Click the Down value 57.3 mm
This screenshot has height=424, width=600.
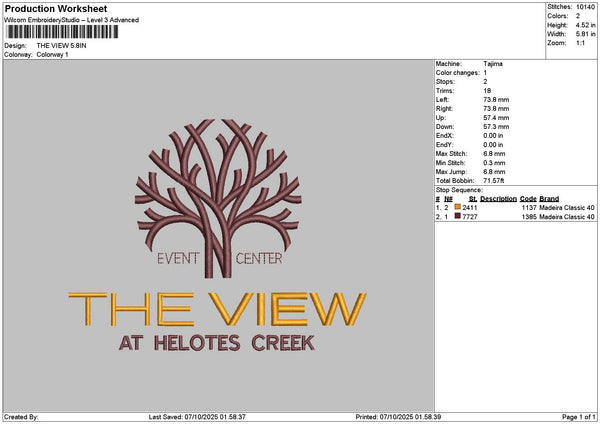pos(496,127)
